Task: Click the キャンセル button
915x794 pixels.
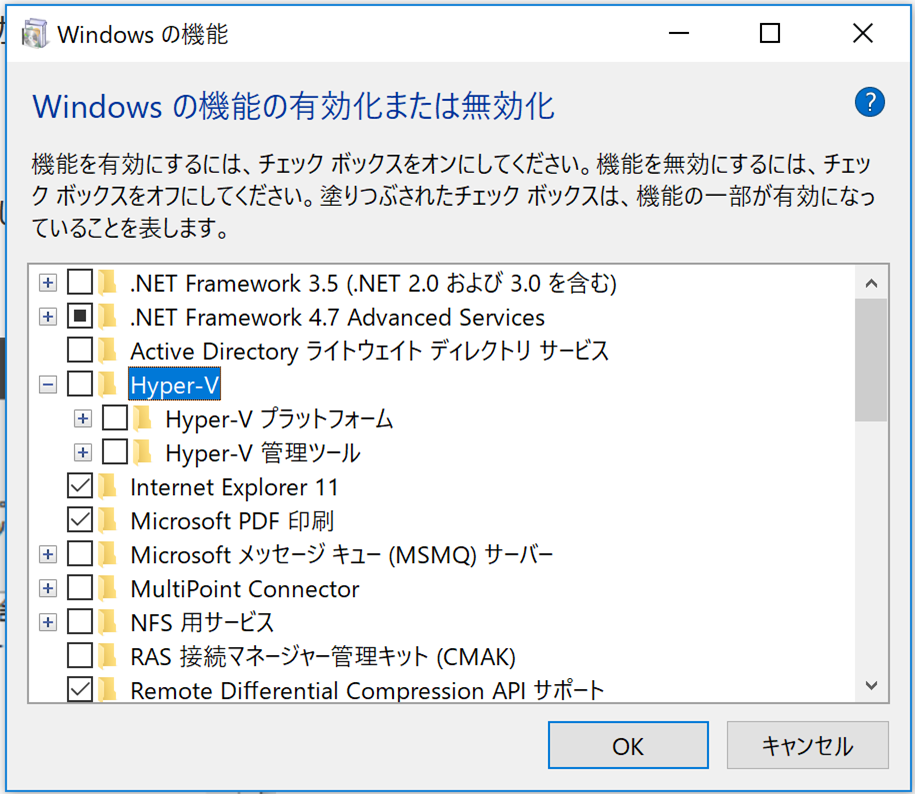Action: click(807, 746)
